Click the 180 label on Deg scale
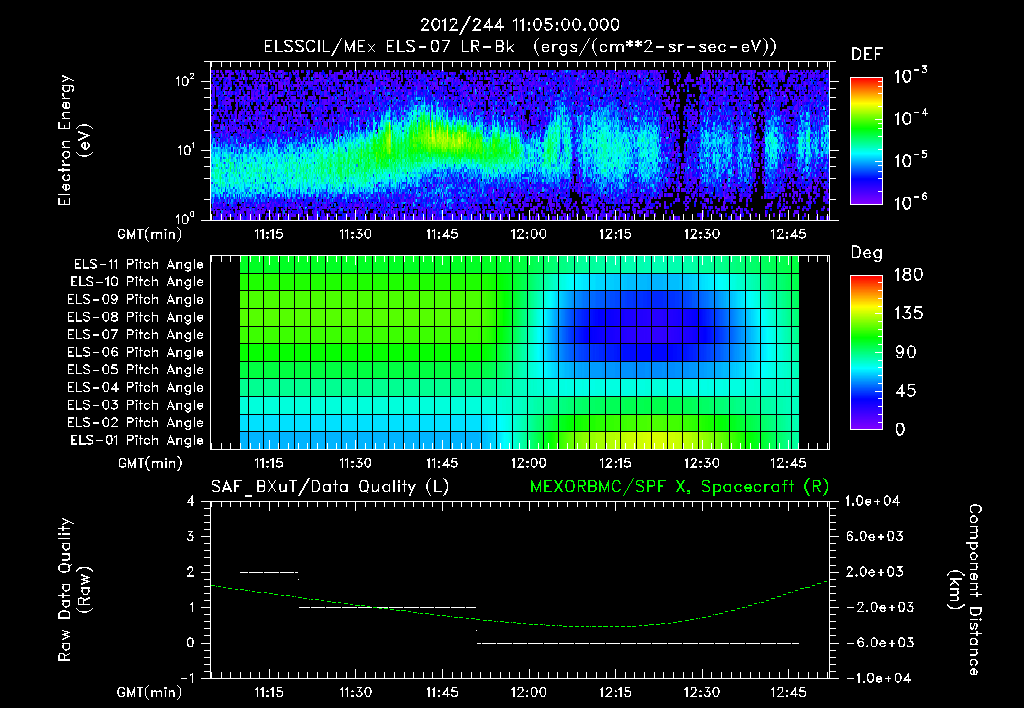 pos(908,275)
